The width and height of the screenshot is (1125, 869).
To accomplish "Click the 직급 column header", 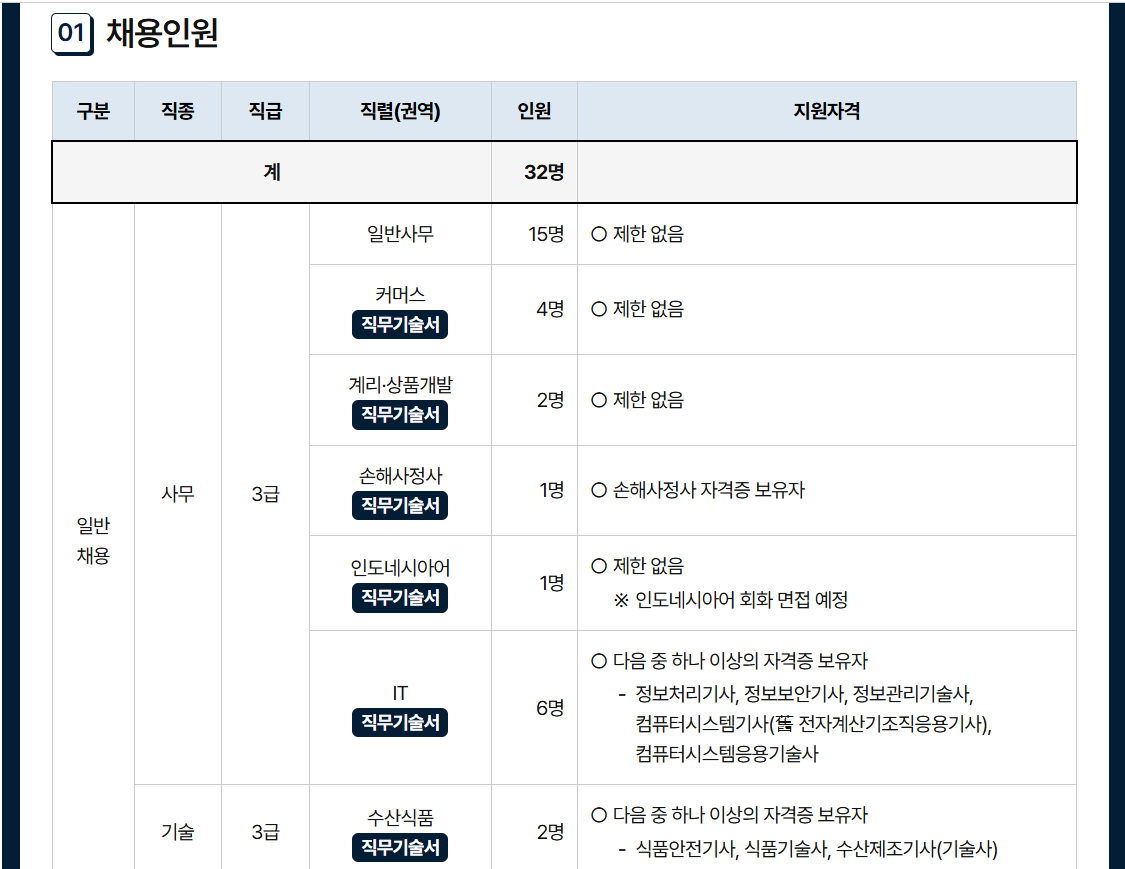I will coord(265,111).
